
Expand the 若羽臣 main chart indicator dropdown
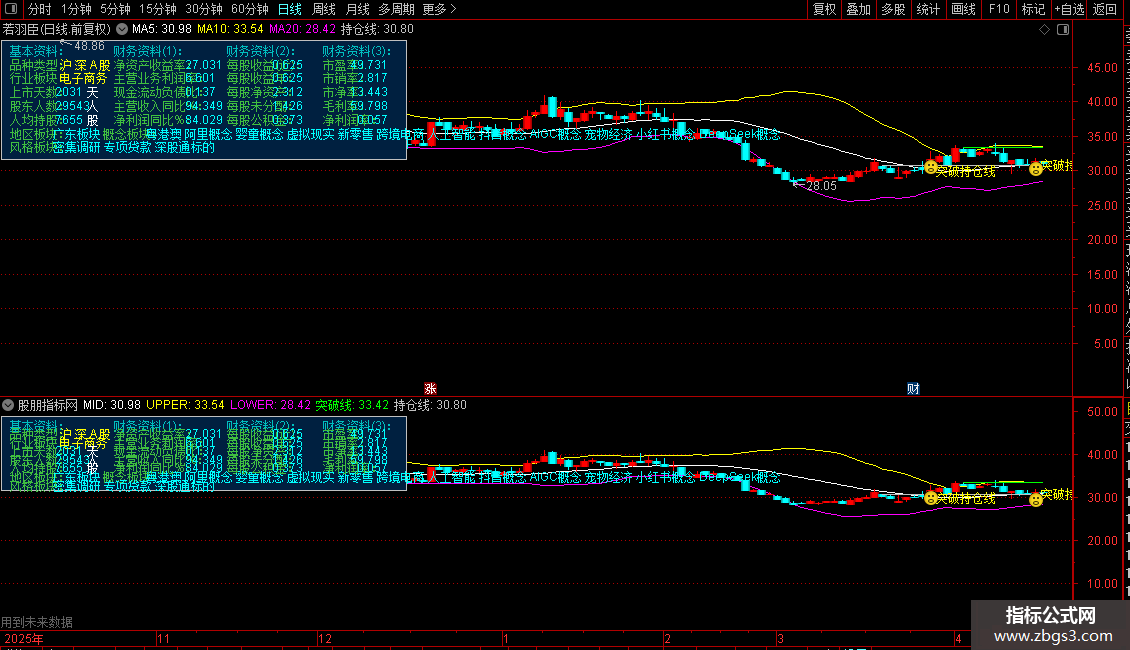click(122, 30)
